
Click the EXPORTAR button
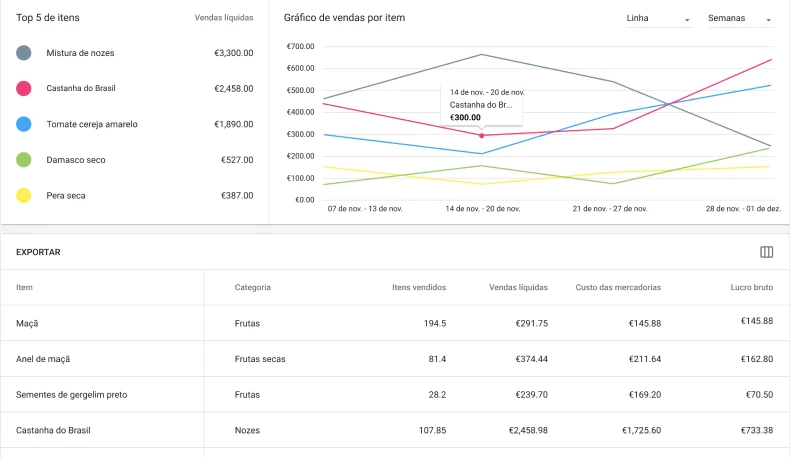point(39,252)
